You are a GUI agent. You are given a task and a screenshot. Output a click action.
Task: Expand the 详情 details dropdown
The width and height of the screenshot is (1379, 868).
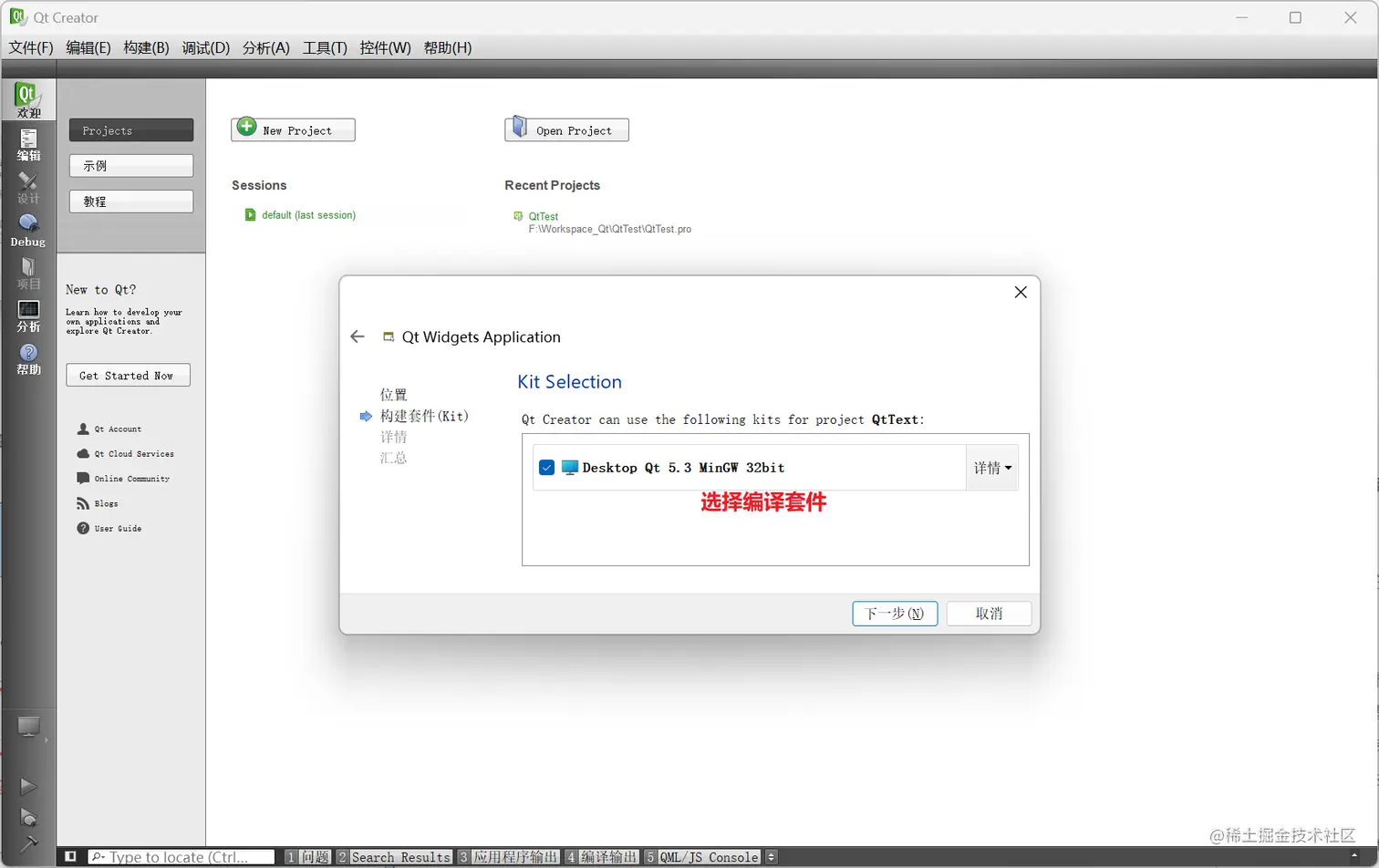pyautogui.click(x=992, y=468)
